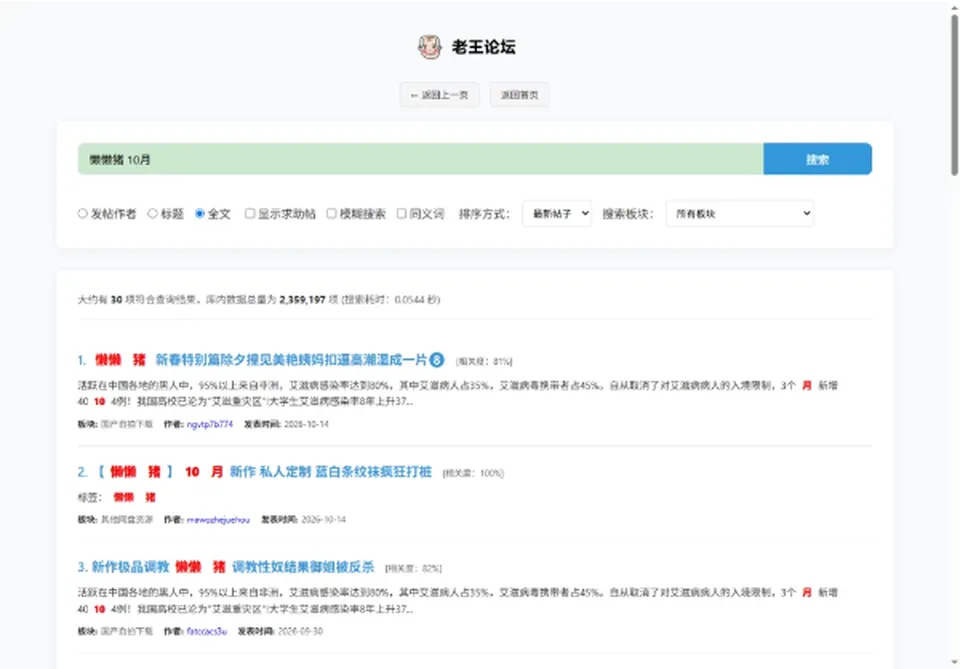The width and height of the screenshot is (960, 669).
Task: Click the 老王论坛 site title text
Action: pyautogui.click(x=484, y=47)
